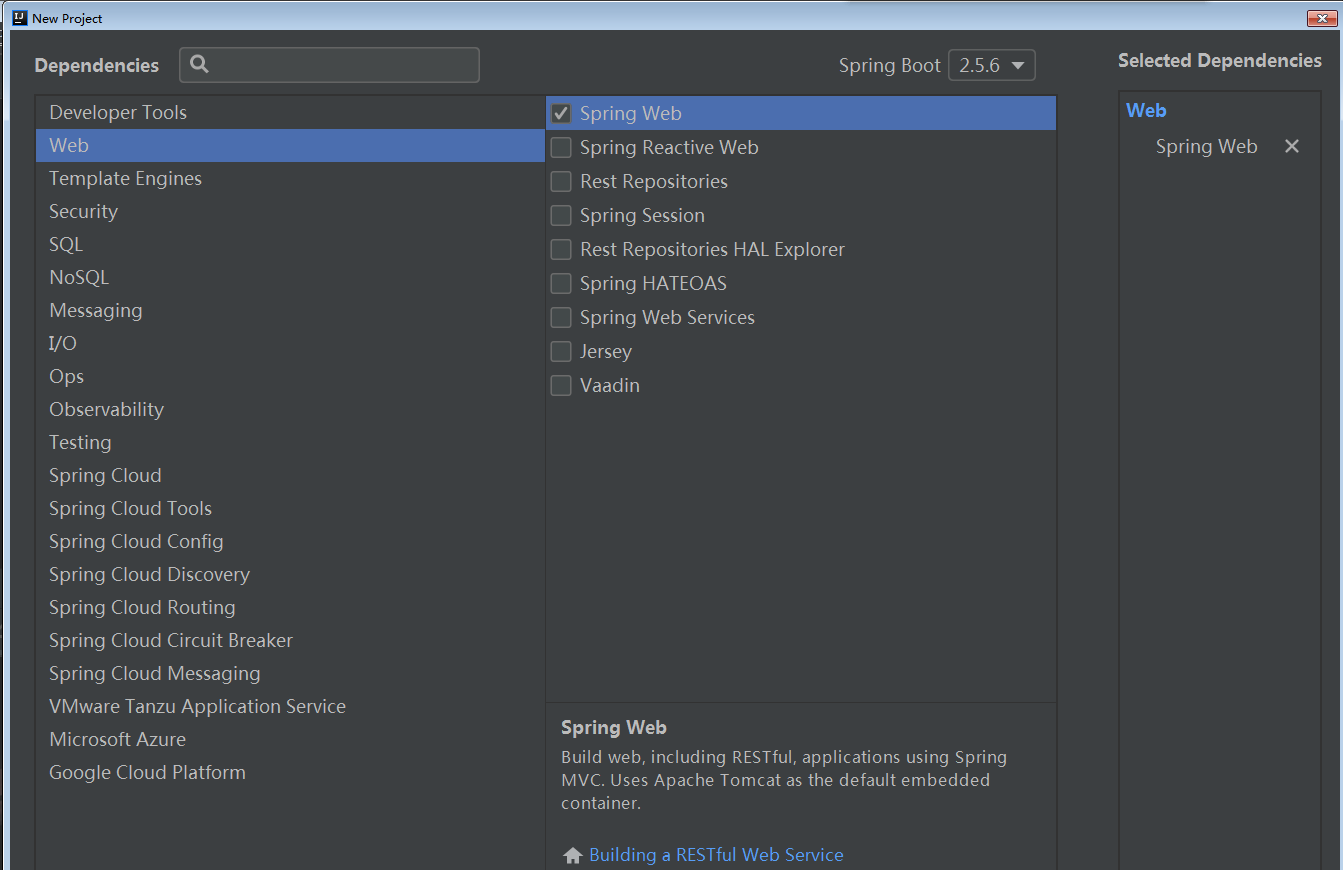Open the Building a RESTful Web Service link
The image size is (1343, 870).
[x=716, y=855]
